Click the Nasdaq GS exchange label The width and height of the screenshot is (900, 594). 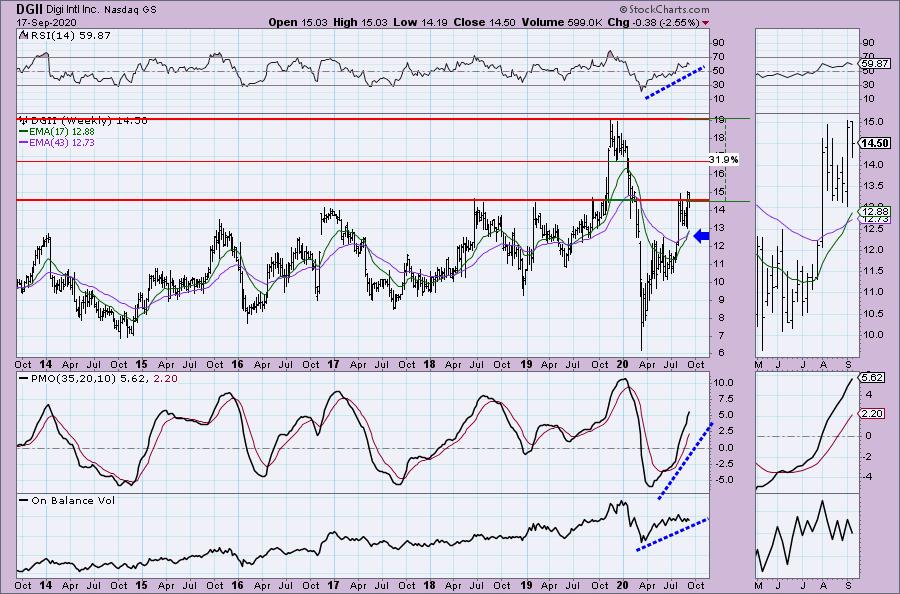point(130,10)
